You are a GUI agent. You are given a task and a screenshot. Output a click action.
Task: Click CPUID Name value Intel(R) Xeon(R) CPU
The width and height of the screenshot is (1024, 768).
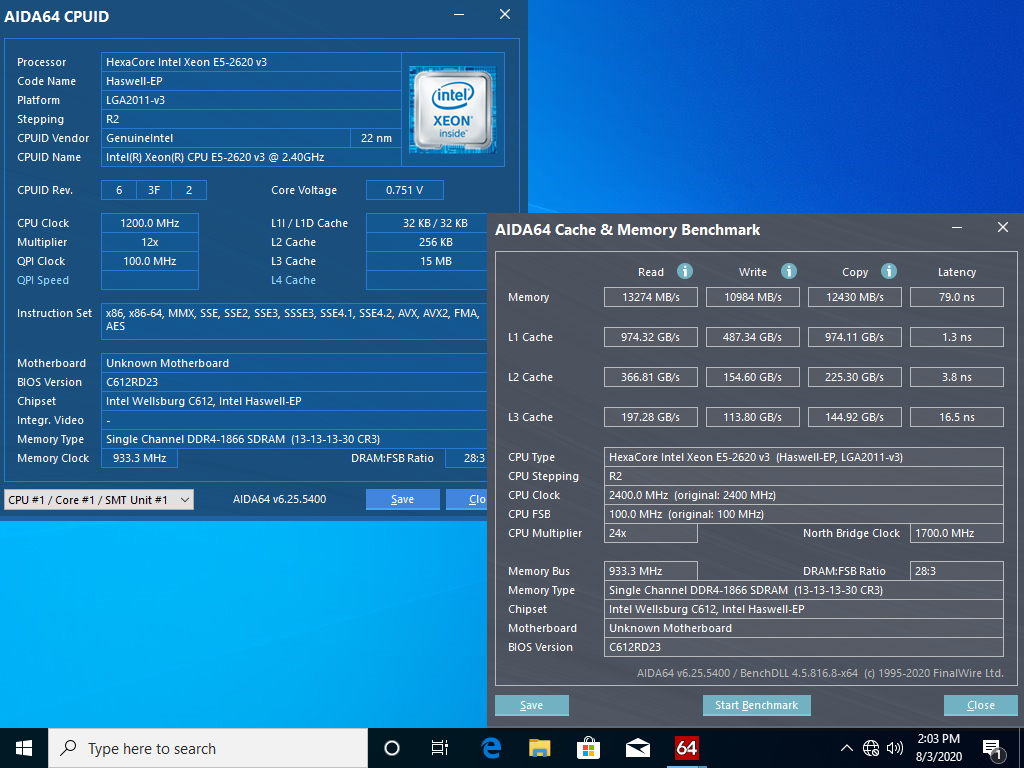point(251,157)
